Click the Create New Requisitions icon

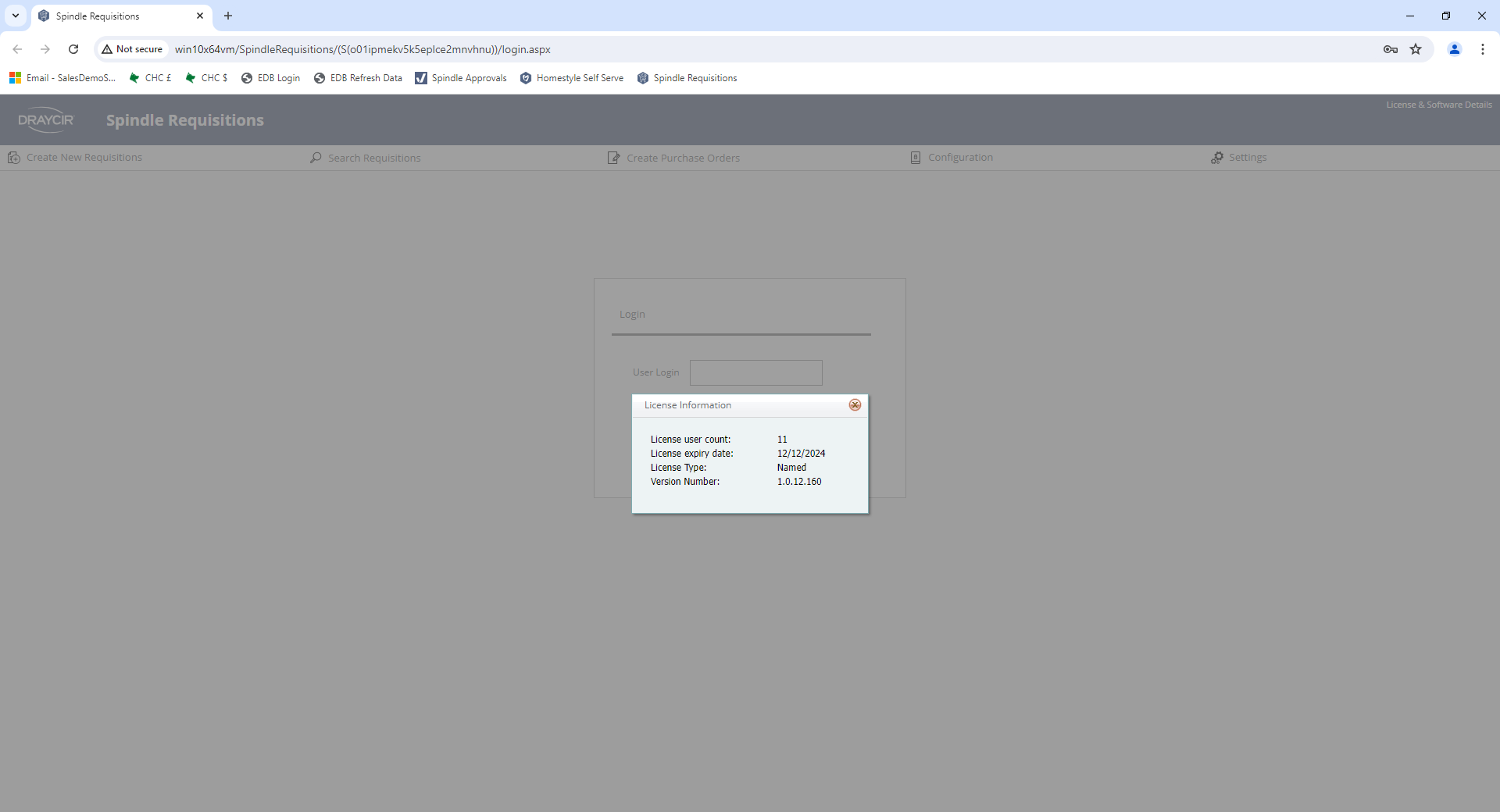pos(14,158)
